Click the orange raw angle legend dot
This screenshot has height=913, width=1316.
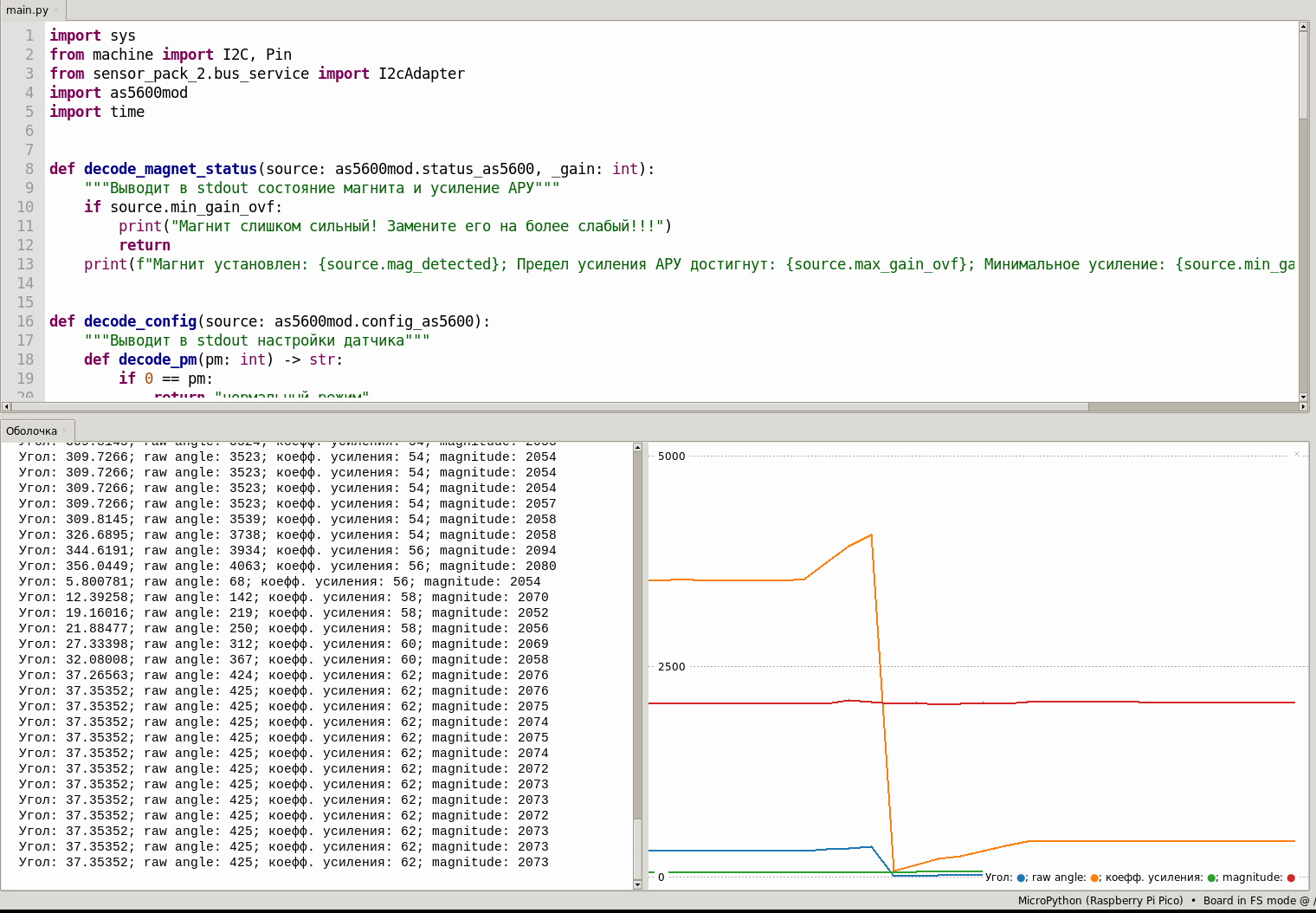point(1094,877)
